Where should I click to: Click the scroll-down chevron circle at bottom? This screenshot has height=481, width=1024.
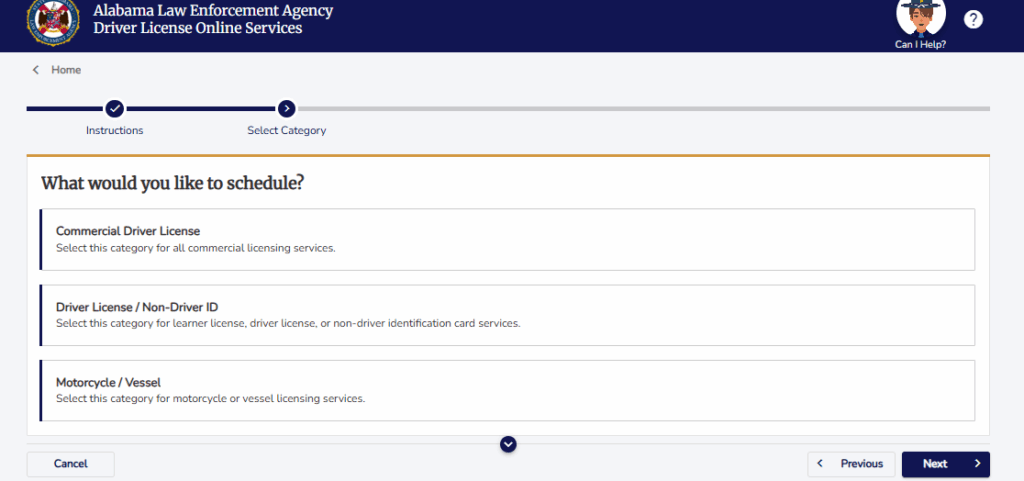click(508, 444)
